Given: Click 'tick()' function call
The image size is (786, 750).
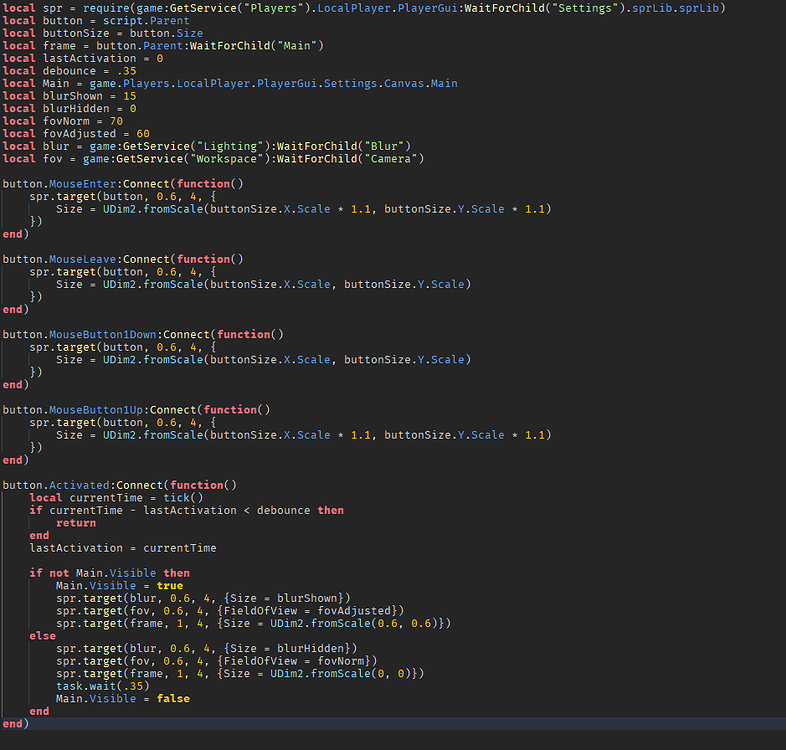Looking at the screenshot, I should tap(183, 497).
